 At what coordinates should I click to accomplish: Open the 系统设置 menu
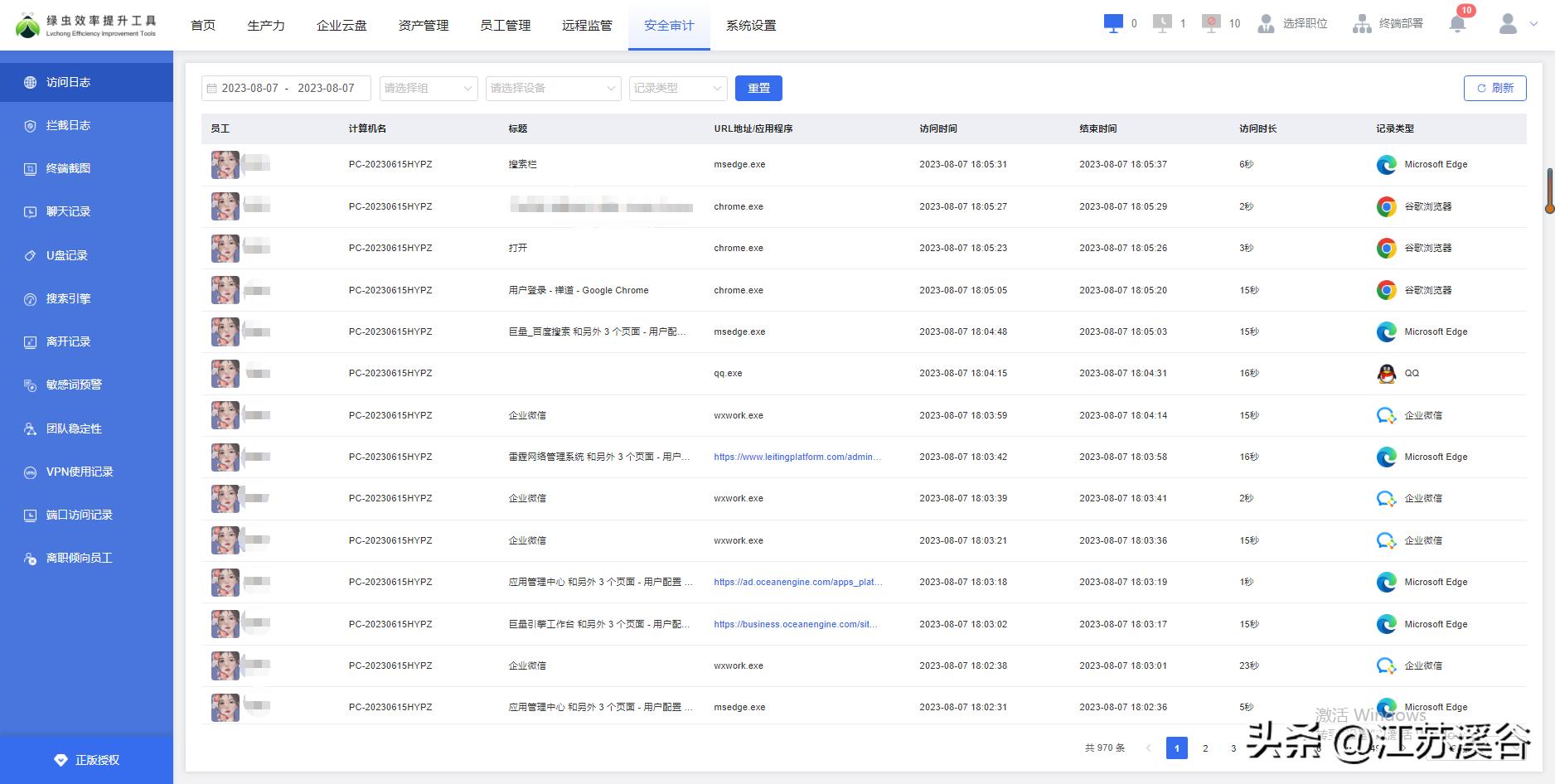[x=751, y=26]
